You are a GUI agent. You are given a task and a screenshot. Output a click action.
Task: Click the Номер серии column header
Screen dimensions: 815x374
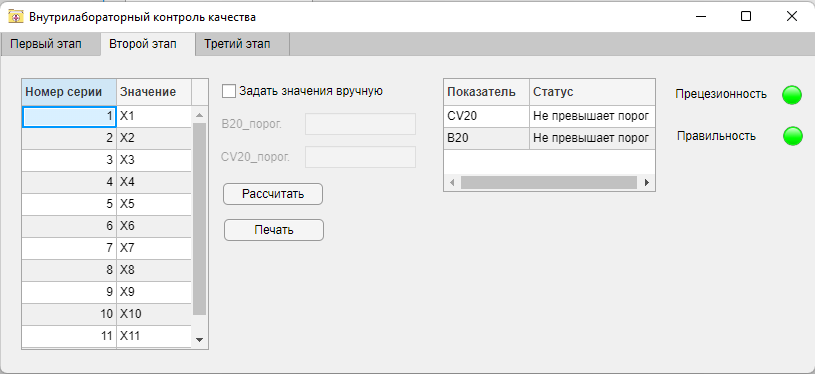(x=69, y=92)
